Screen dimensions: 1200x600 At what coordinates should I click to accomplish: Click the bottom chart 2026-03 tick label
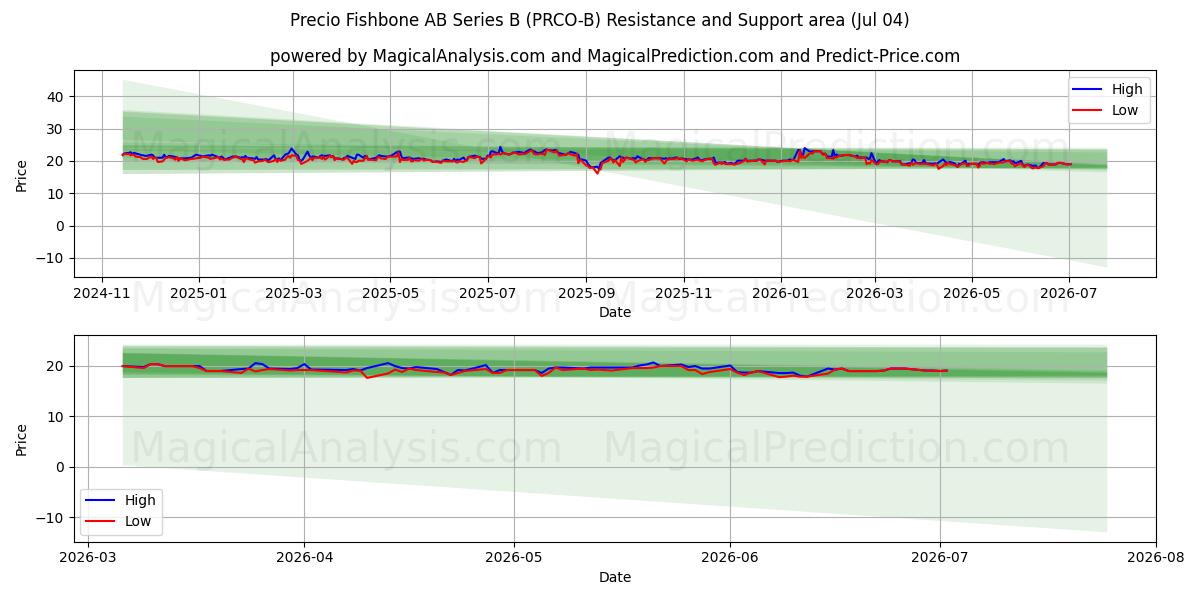89,558
